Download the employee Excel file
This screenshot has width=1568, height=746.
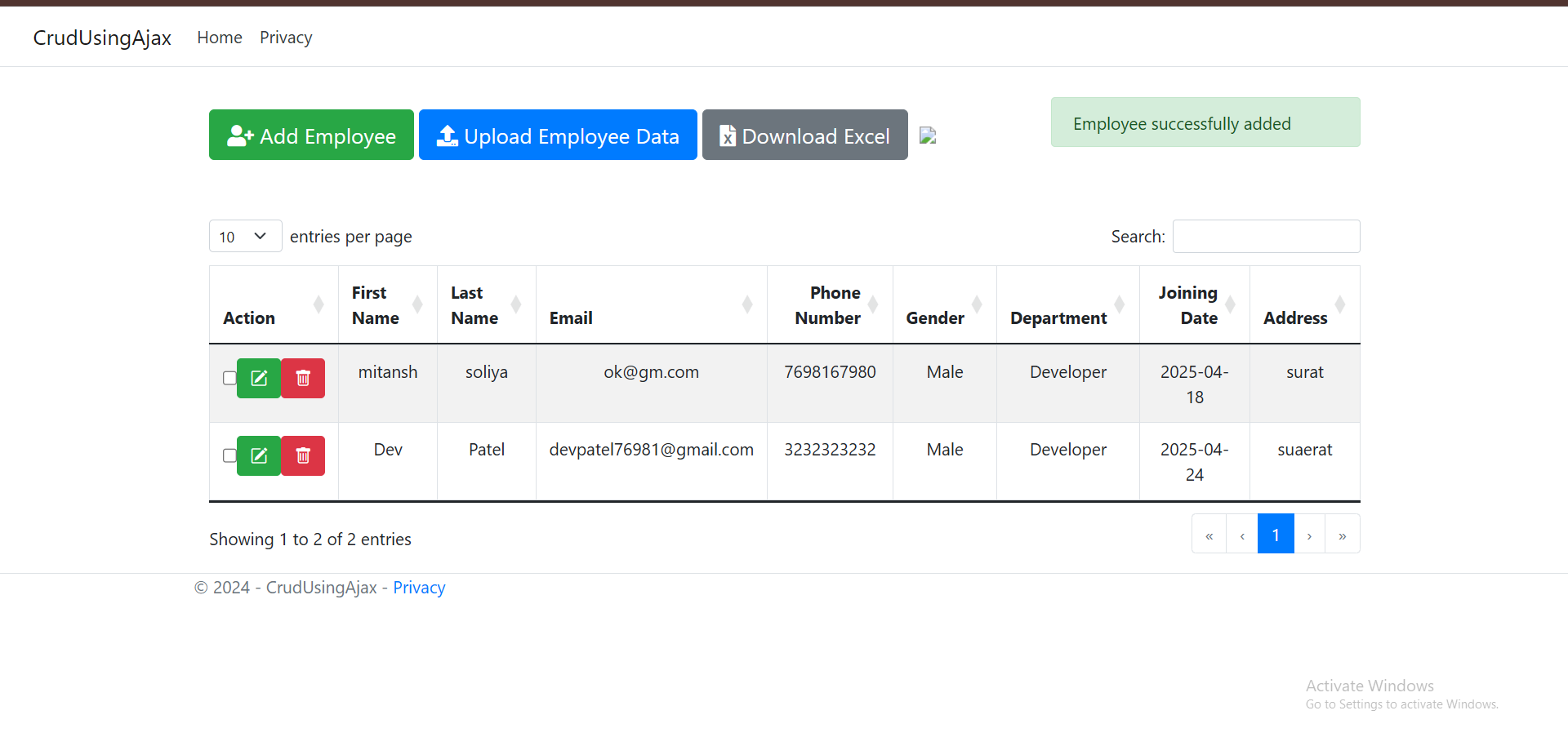(804, 135)
